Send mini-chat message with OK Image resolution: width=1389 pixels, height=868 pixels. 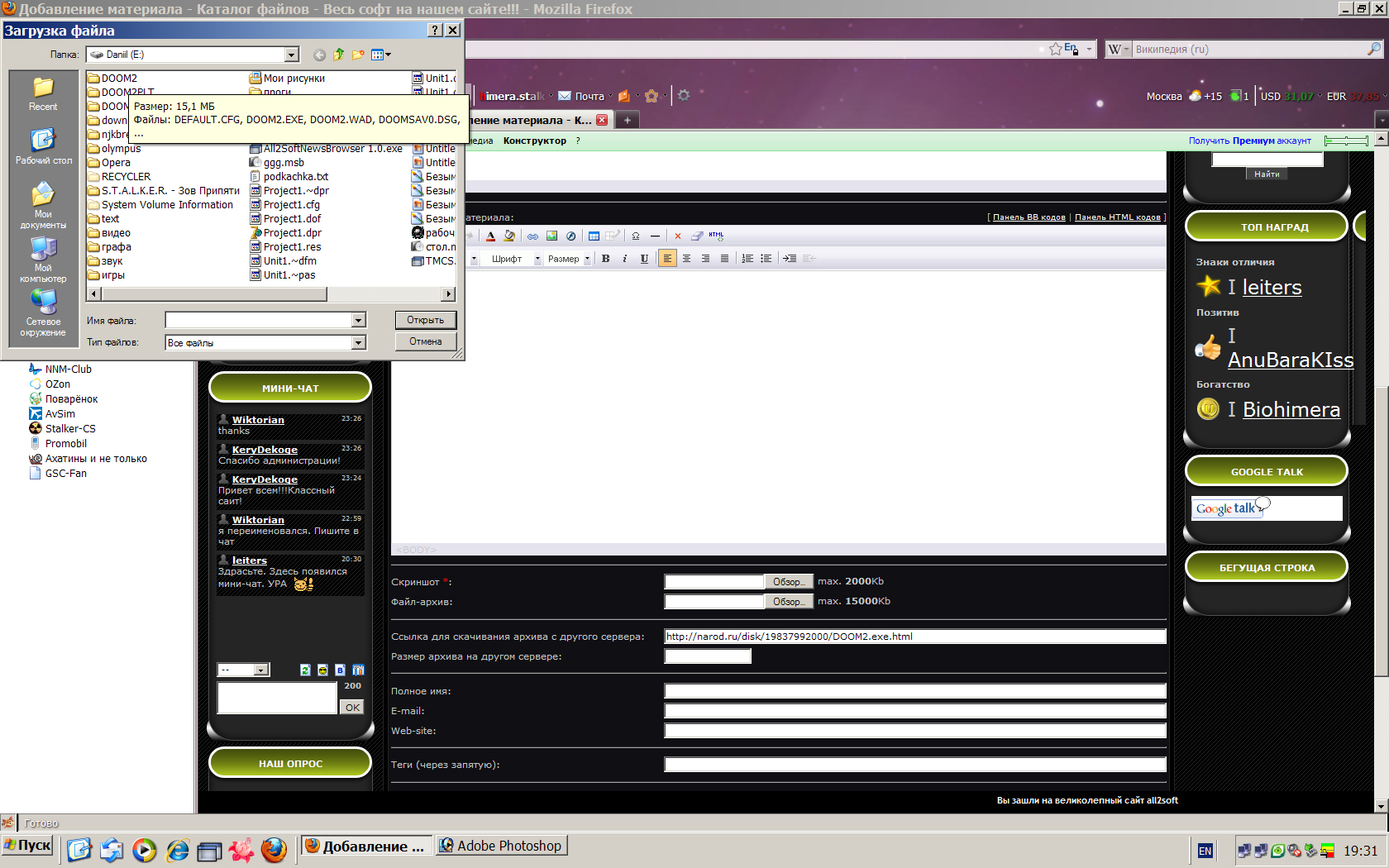352,708
